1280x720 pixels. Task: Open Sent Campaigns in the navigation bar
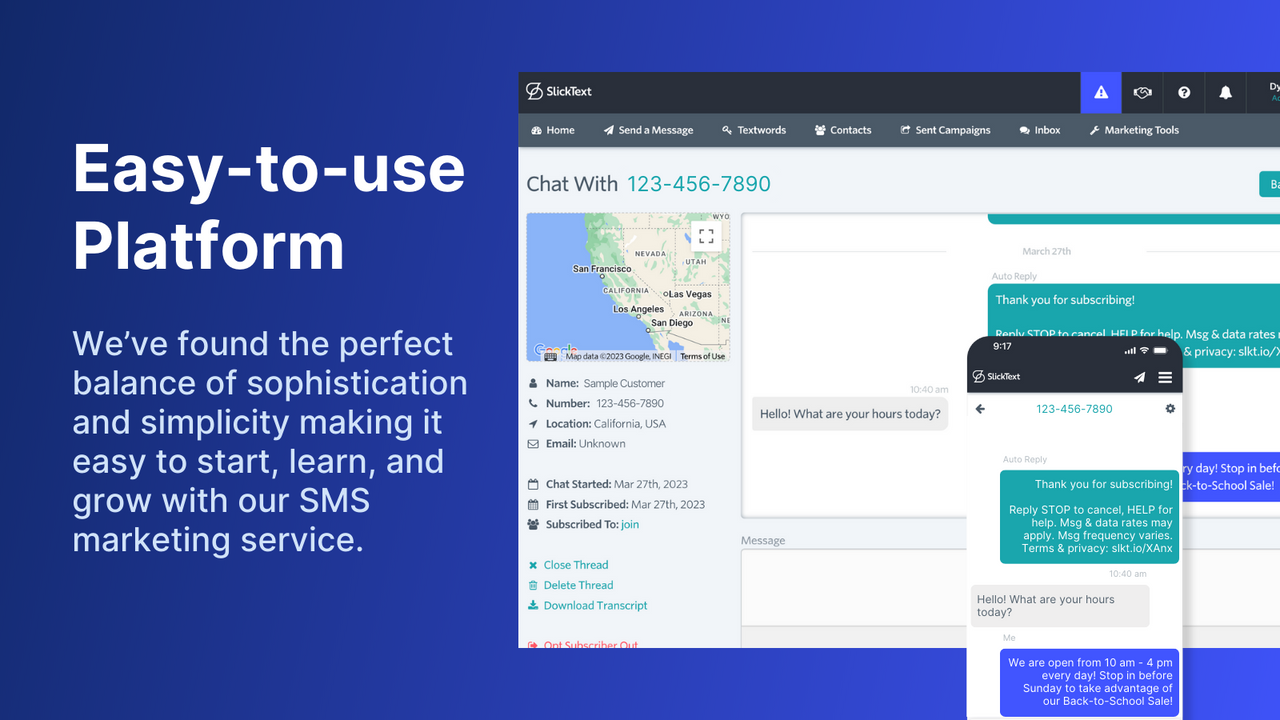[x=945, y=130]
